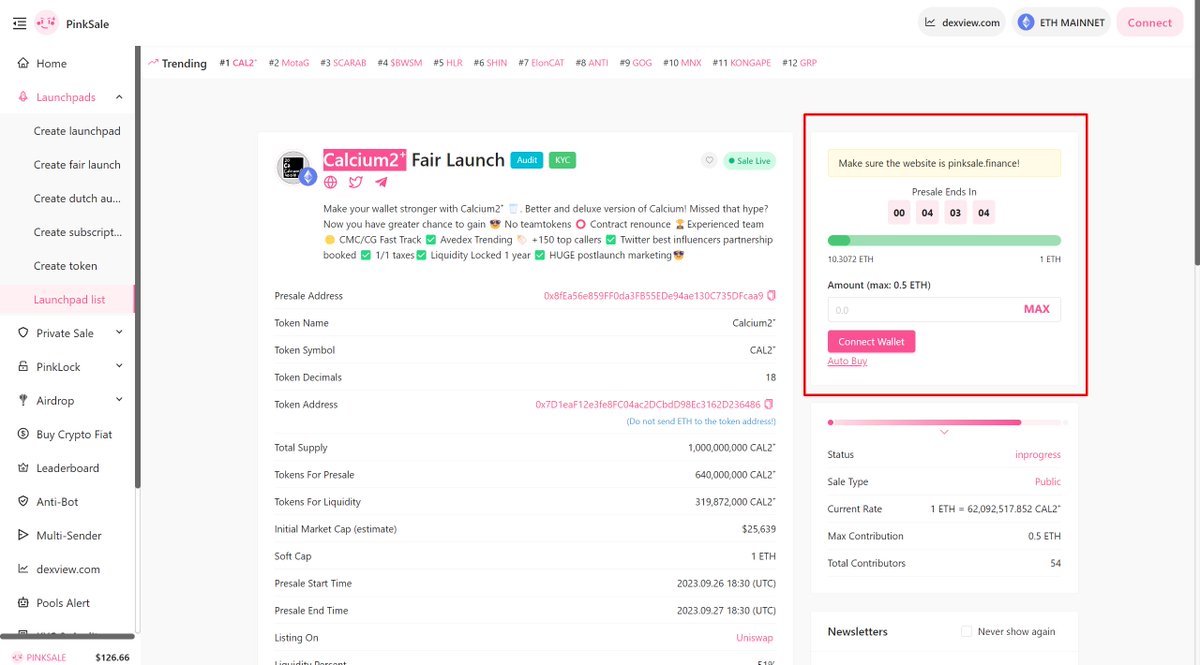Screen dimensions: 1200x665
Task: Click the Launchpads rocket icon
Action: tap(25, 97)
